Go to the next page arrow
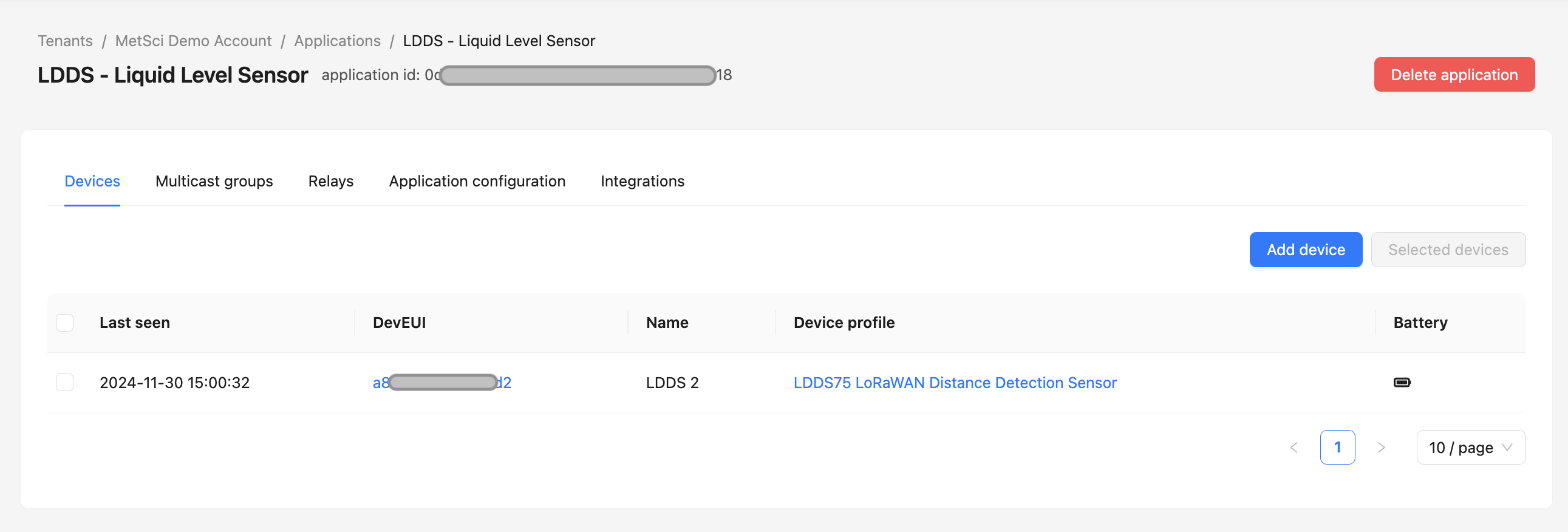This screenshot has width=1568, height=532. (x=1381, y=448)
